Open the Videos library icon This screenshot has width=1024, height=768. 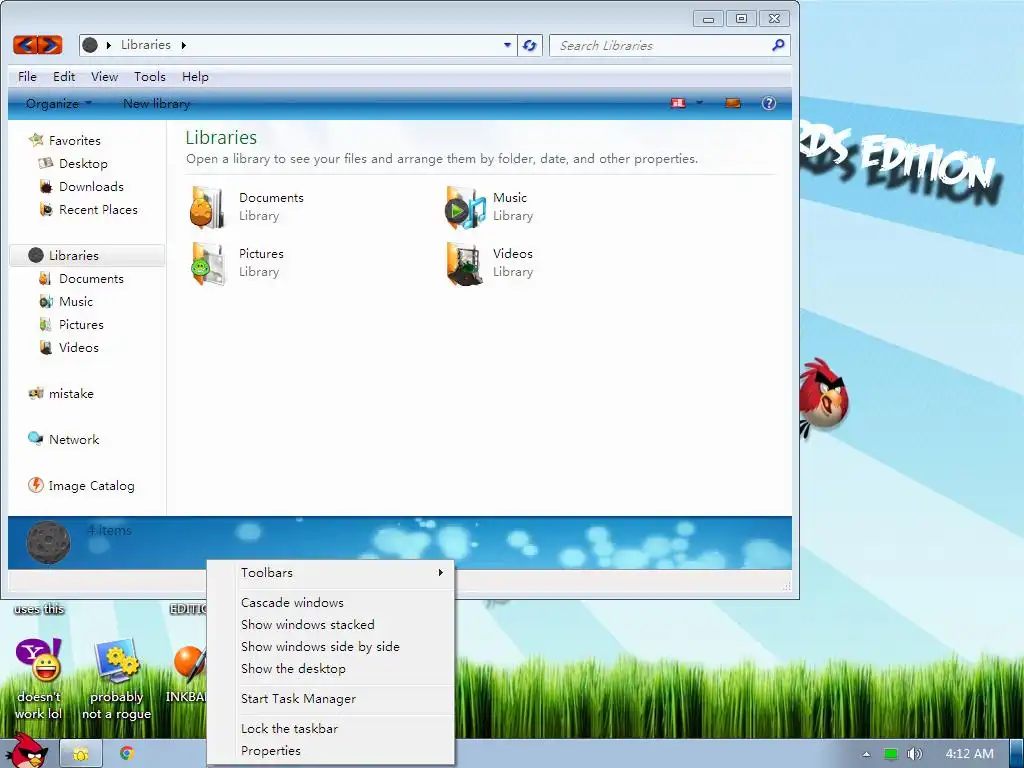464,263
